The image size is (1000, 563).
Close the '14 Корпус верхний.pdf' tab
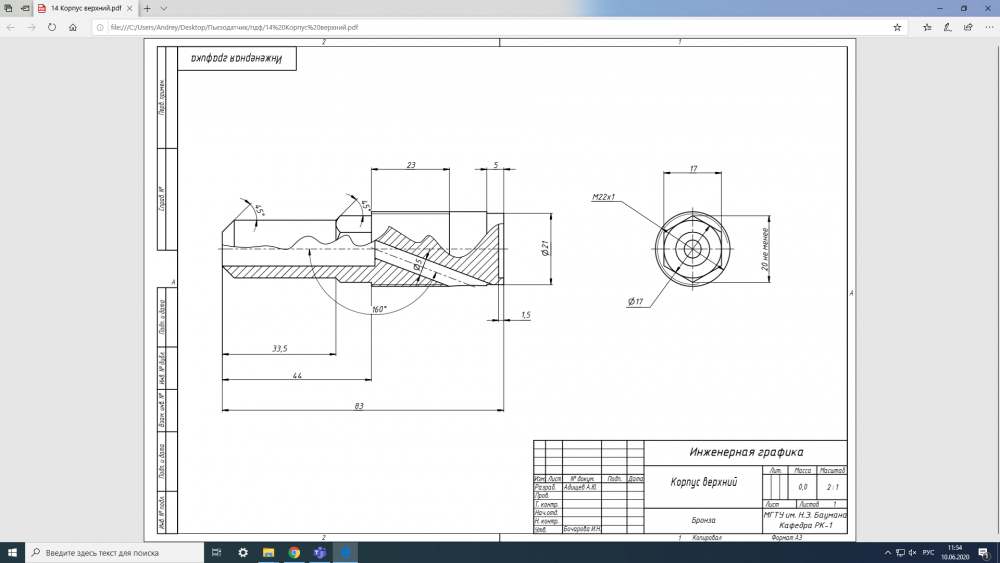(x=129, y=8)
